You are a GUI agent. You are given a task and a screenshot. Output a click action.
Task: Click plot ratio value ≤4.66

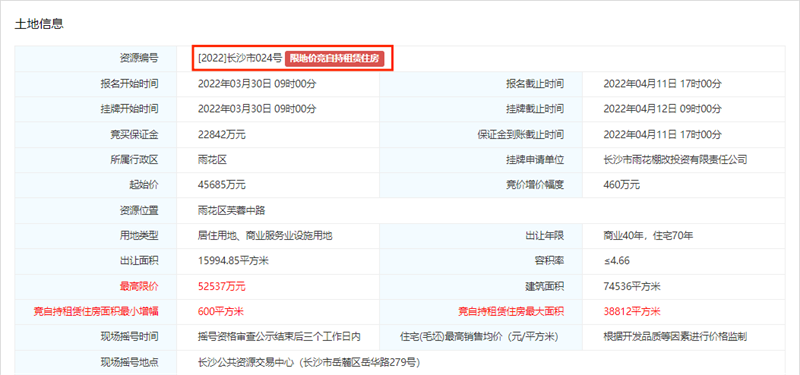(616, 261)
